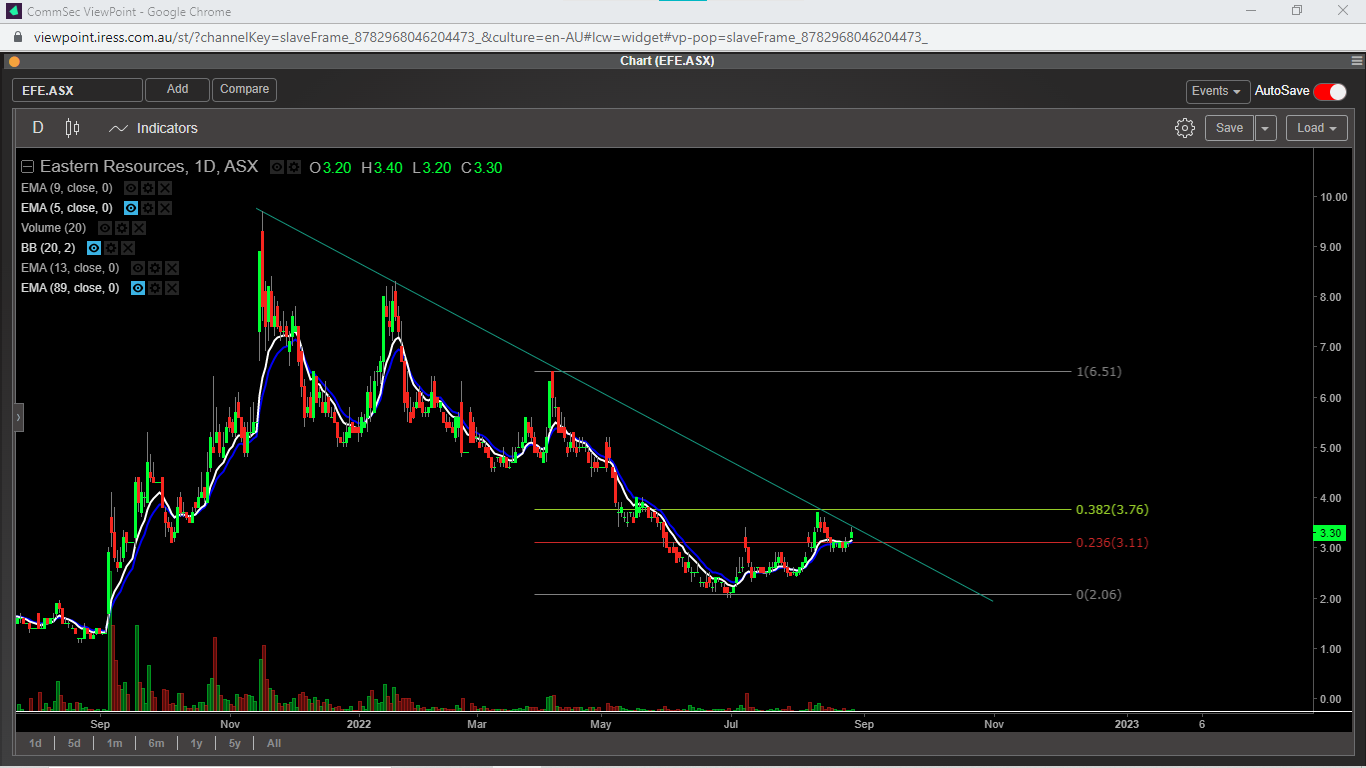This screenshot has width=1366, height=768.
Task: Toggle visibility of Eastern Resources price series
Action: click(x=277, y=167)
